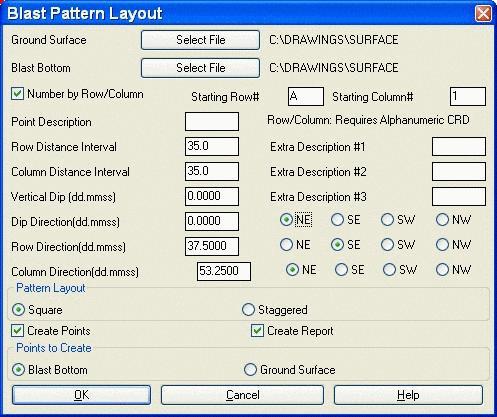
Task: Focus the Point Description text box
Action: 212,122
